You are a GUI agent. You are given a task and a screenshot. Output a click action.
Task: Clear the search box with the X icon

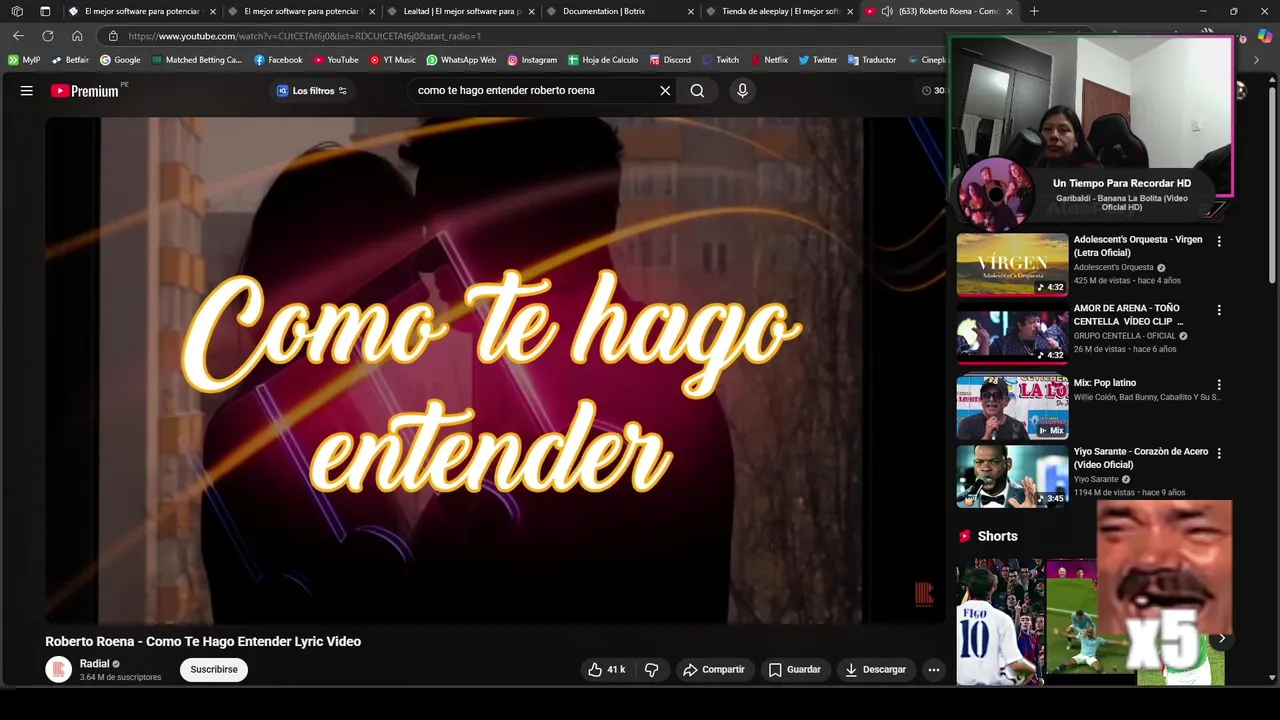tap(665, 91)
